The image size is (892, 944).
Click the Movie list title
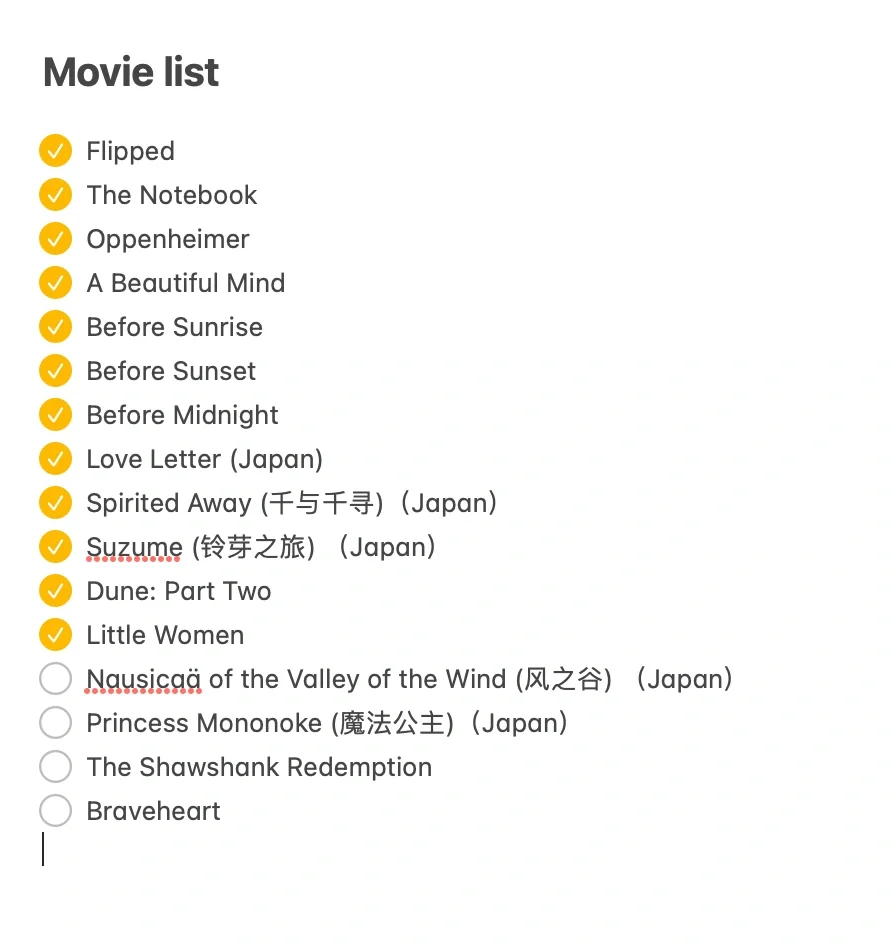131,72
